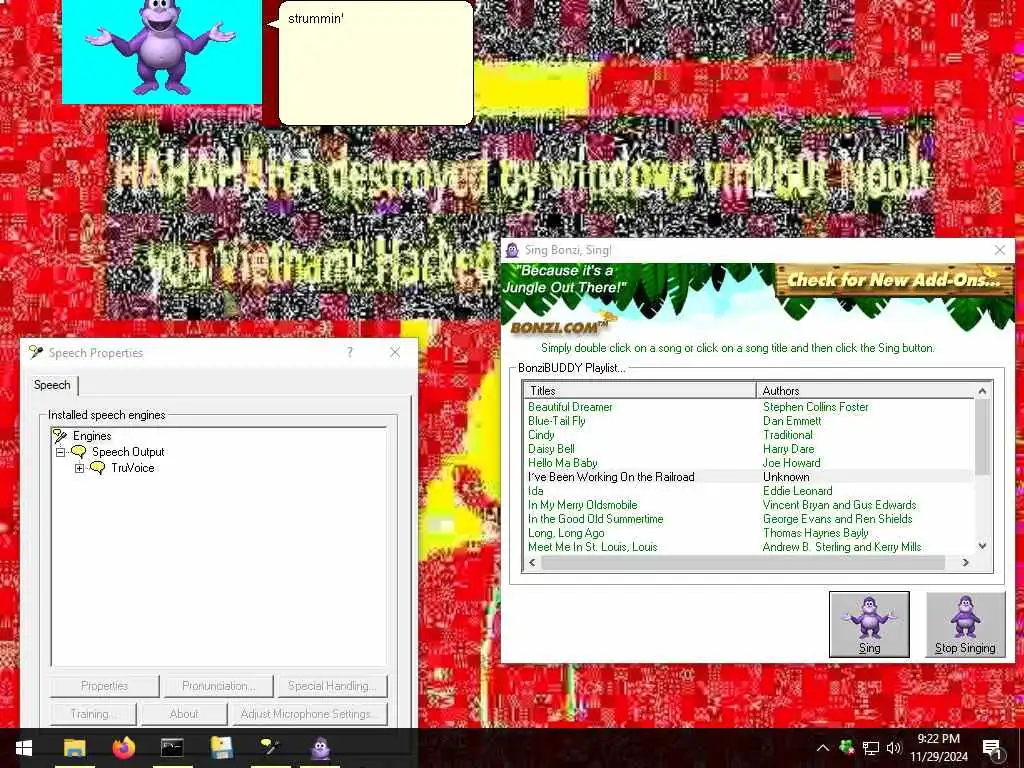
Task: Select TruVoice tree item
Action: pyautogui.click(x=133, y=468)
